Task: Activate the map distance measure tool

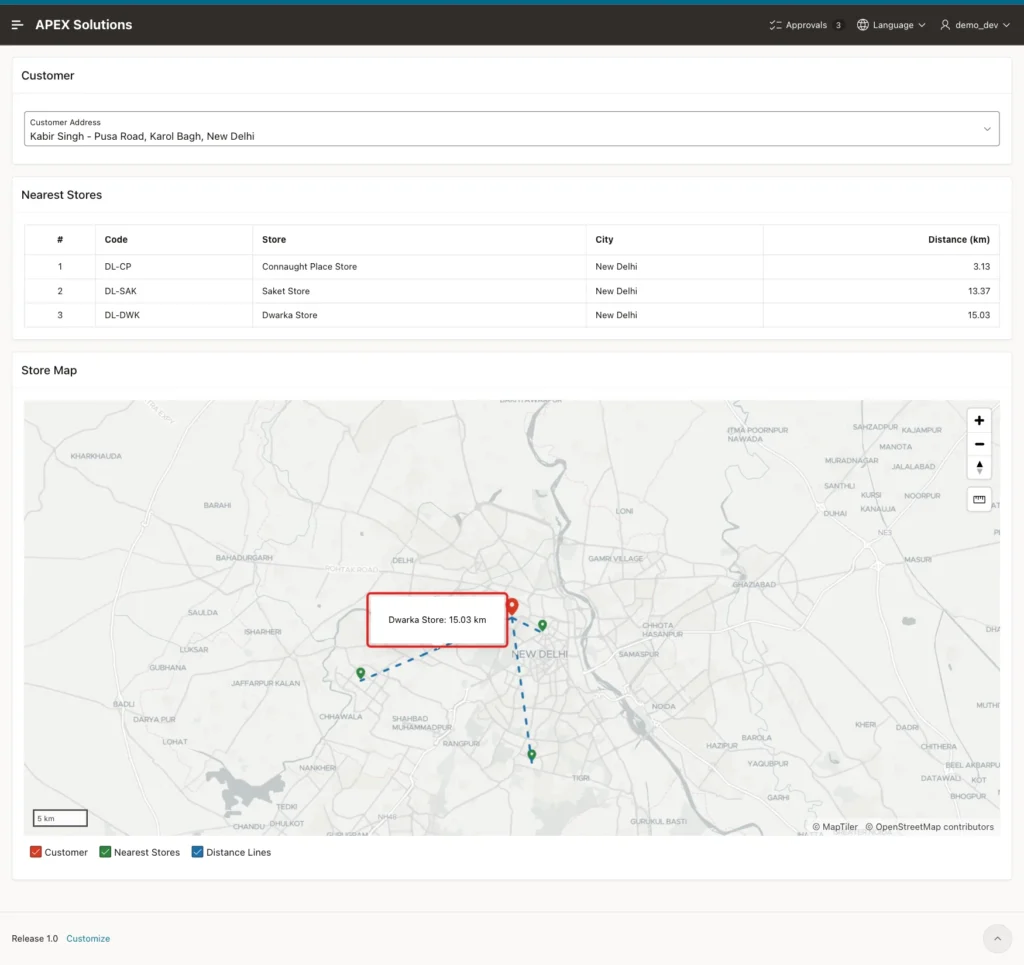Action: (x=979, y=499)
